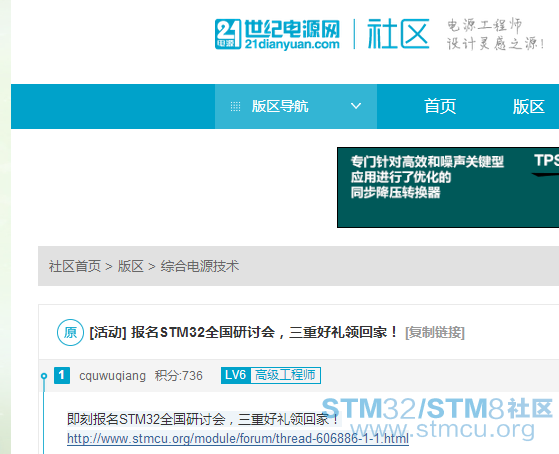Click the 社区首页 breadcrumb link
The image size is (559, 454).
click(75, 266)
